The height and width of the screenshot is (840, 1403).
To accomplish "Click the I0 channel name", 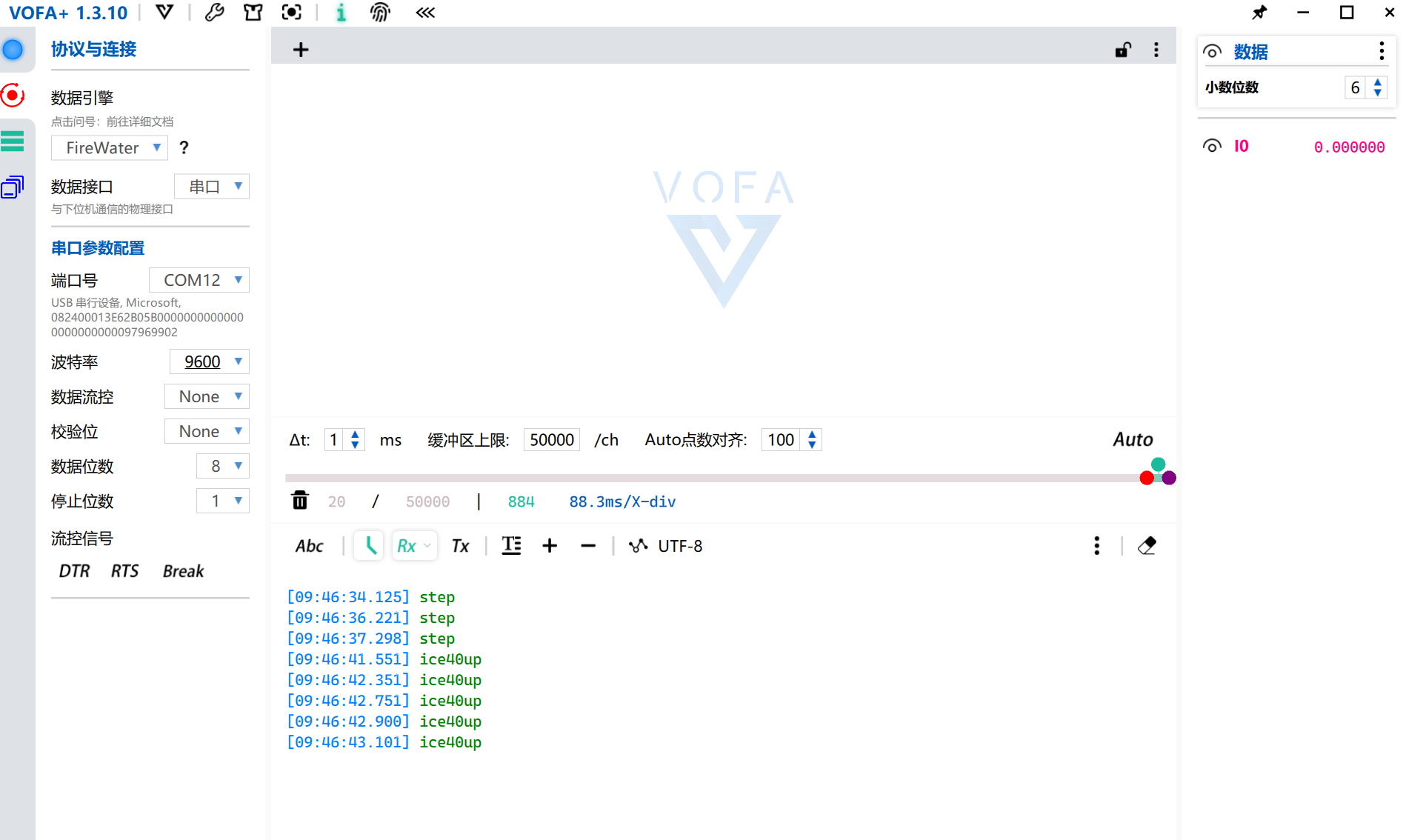I will pyautogui.click(x=1242, y=146).
